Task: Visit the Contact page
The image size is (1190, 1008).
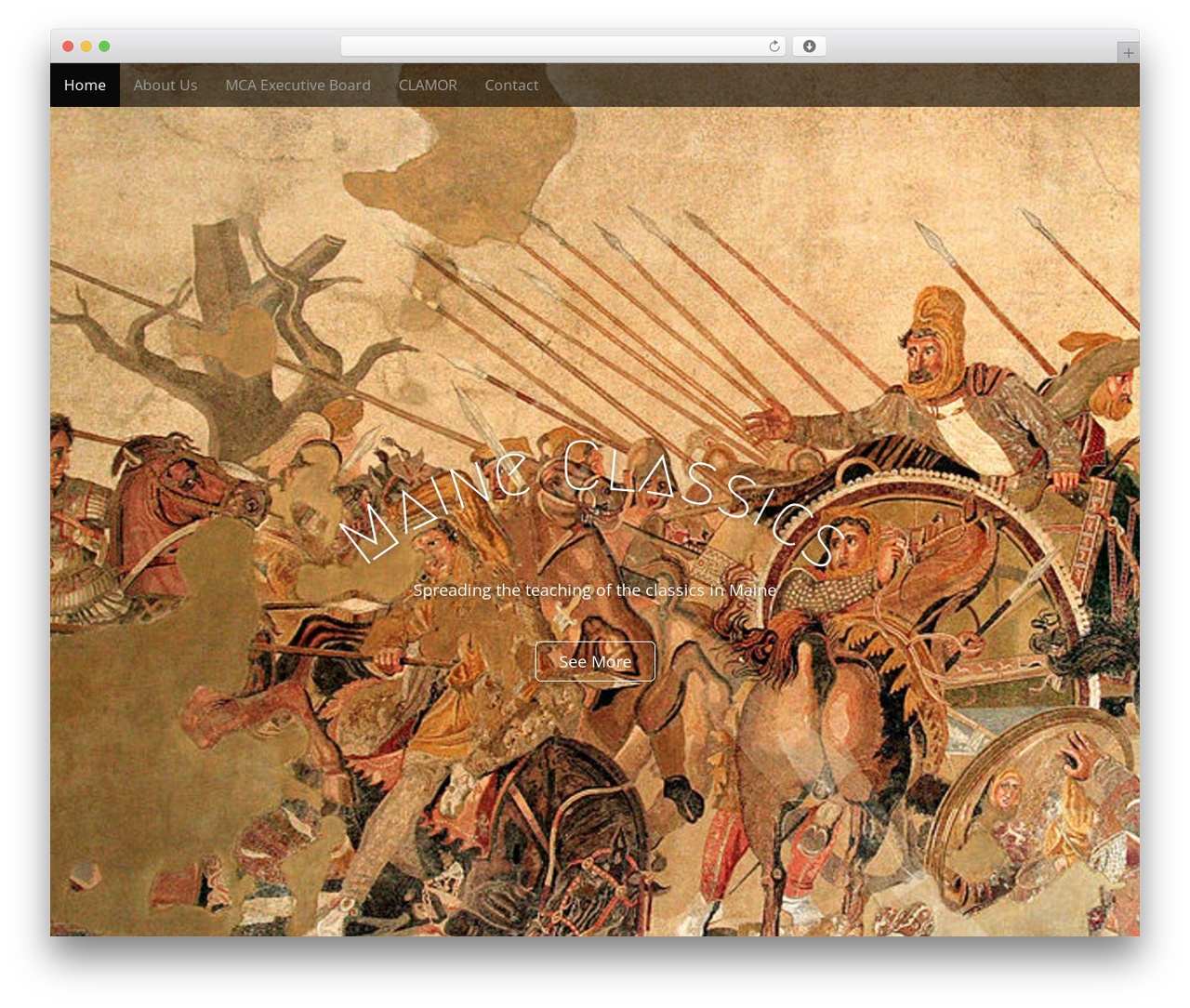Action: [511, 85]
